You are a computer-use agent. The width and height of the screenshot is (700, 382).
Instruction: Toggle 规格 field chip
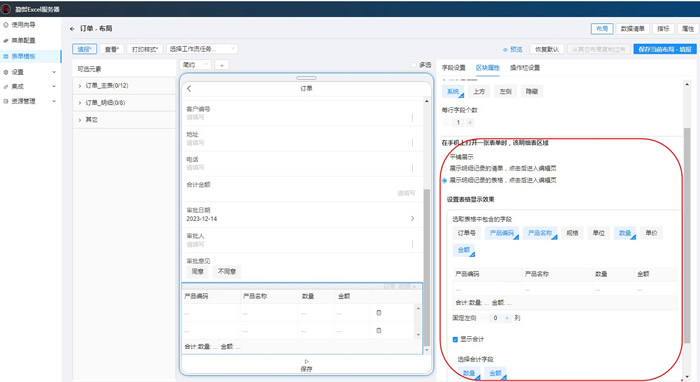(x=572, y=233)
